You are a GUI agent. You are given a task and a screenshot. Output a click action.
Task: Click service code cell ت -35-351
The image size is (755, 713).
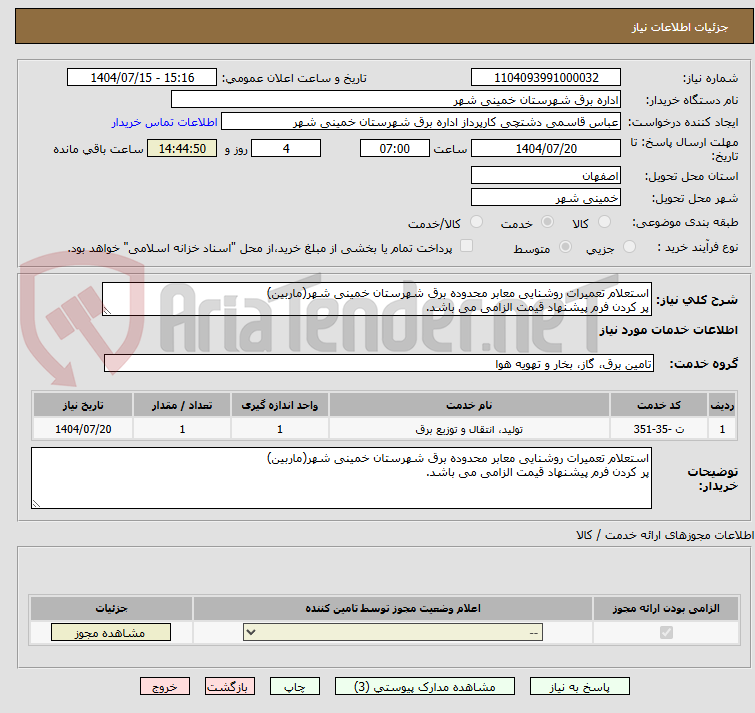click(x=659, y=429)
